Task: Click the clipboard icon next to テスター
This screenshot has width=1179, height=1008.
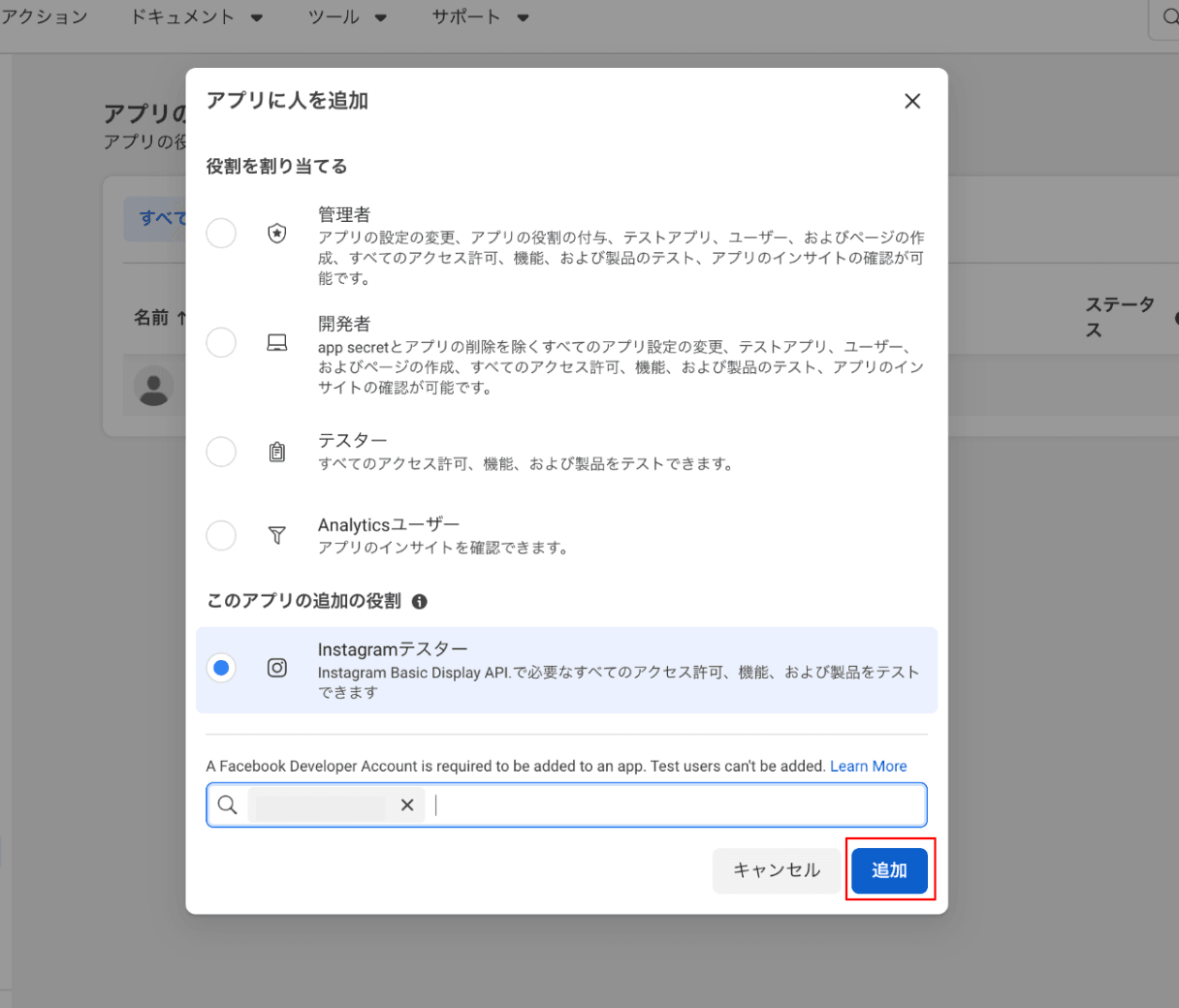Action: pyautogui.click(x=276, y=452)
